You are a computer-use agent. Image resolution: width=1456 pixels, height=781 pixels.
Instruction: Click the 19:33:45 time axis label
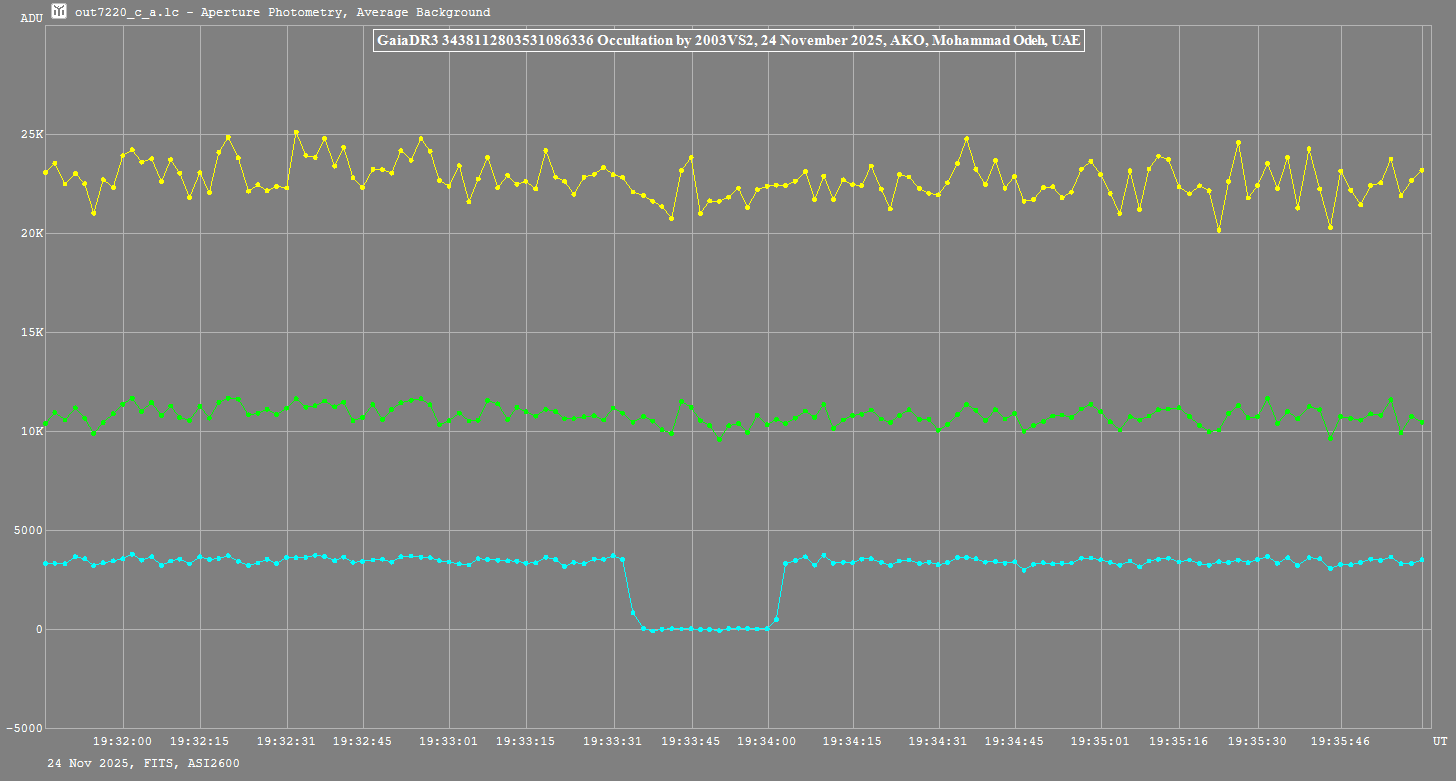tap(691, 741)
